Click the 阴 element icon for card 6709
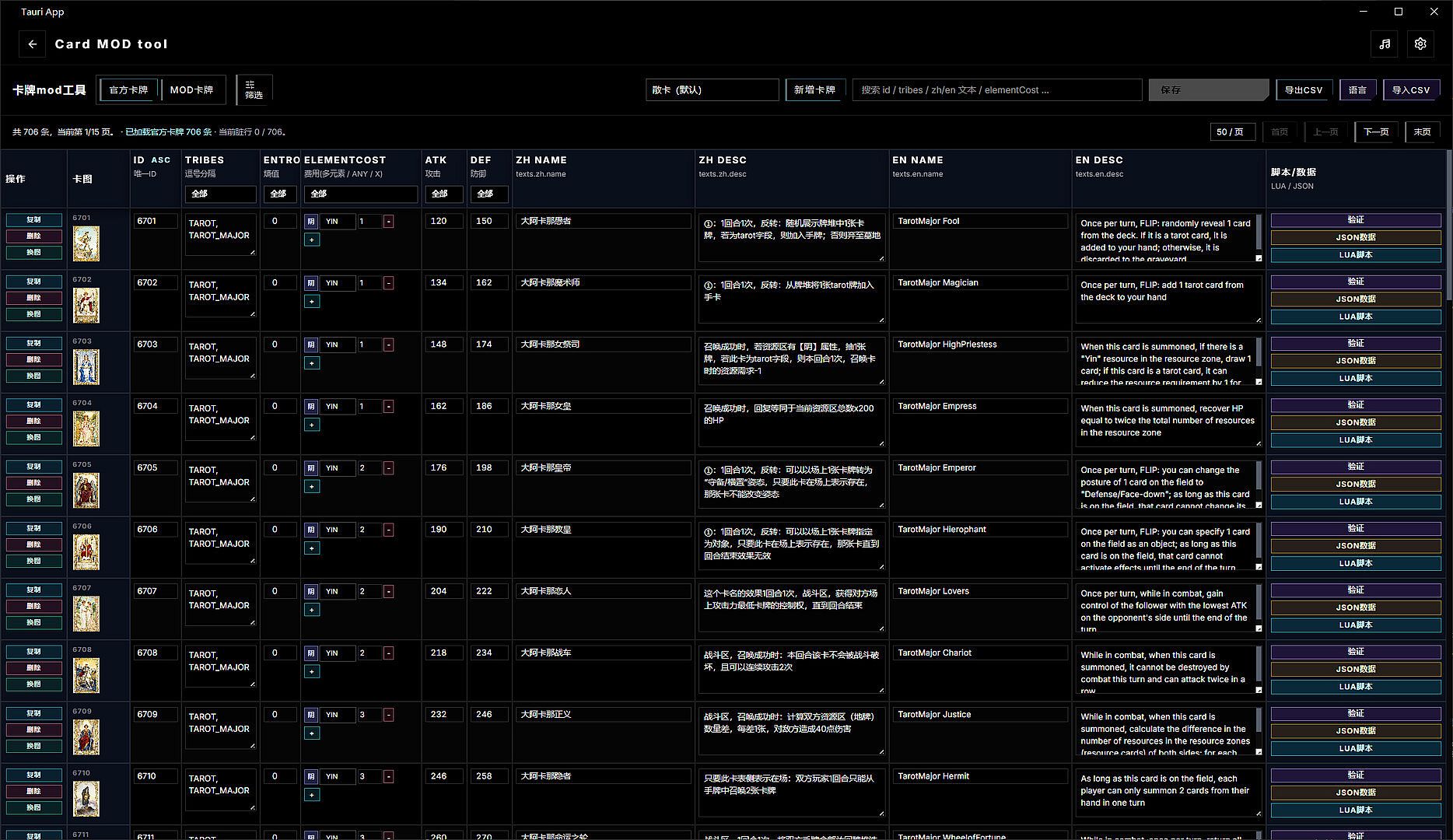 pos(311,715)
